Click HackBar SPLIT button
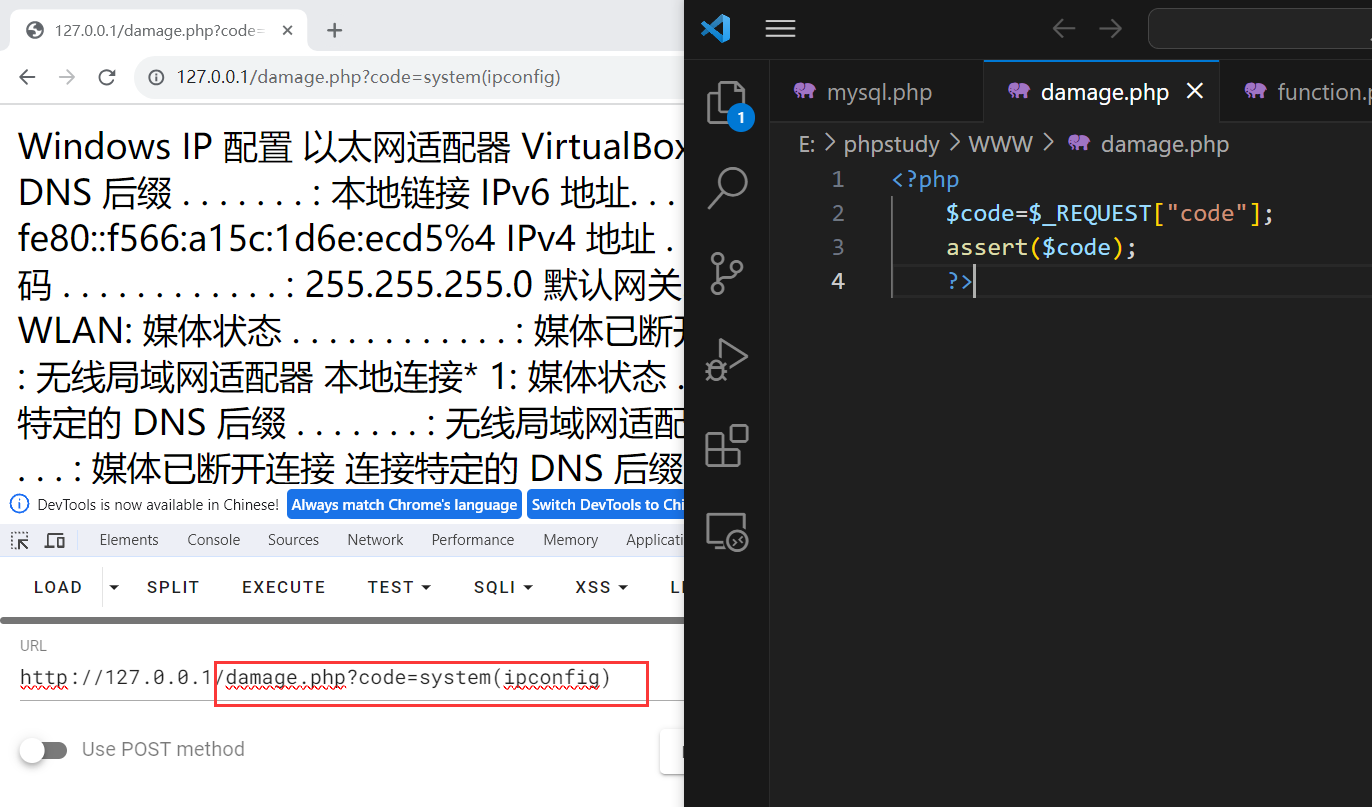The height and width of the screenshot is (807, 1372). coord(173,587)
